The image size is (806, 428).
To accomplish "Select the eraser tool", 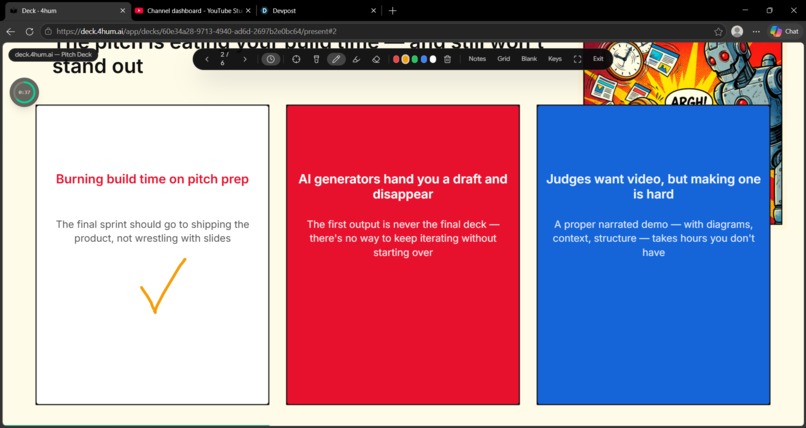I will (x=376, y=59).
